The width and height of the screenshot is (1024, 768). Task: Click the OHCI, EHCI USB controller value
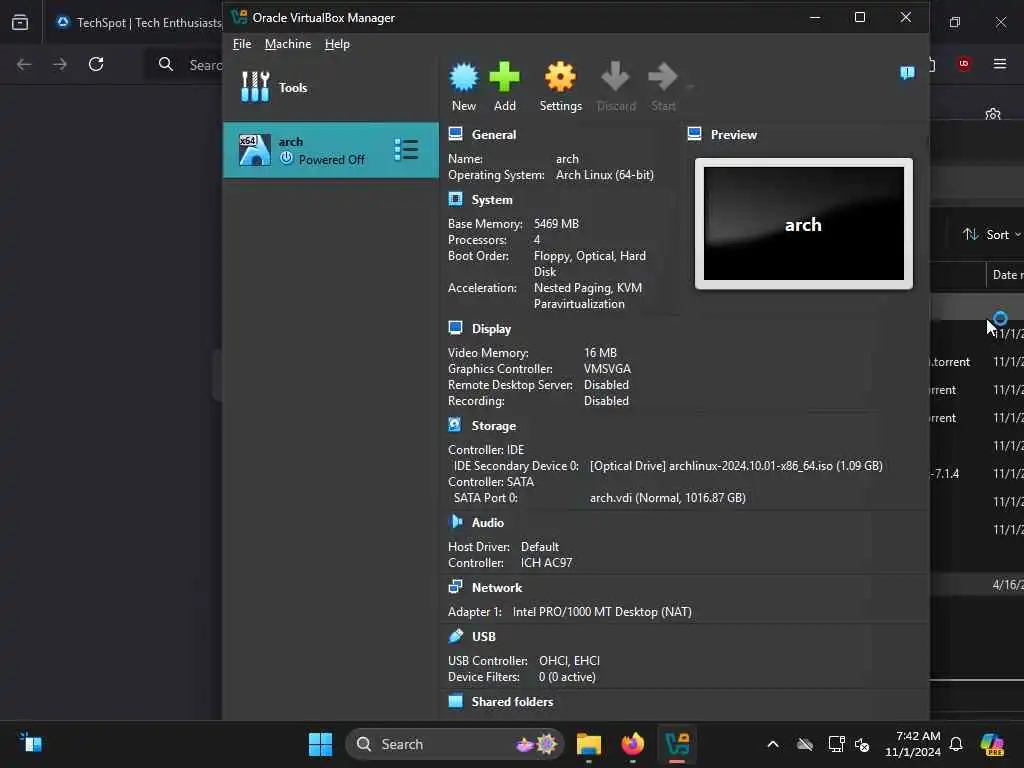pos(569,661)
